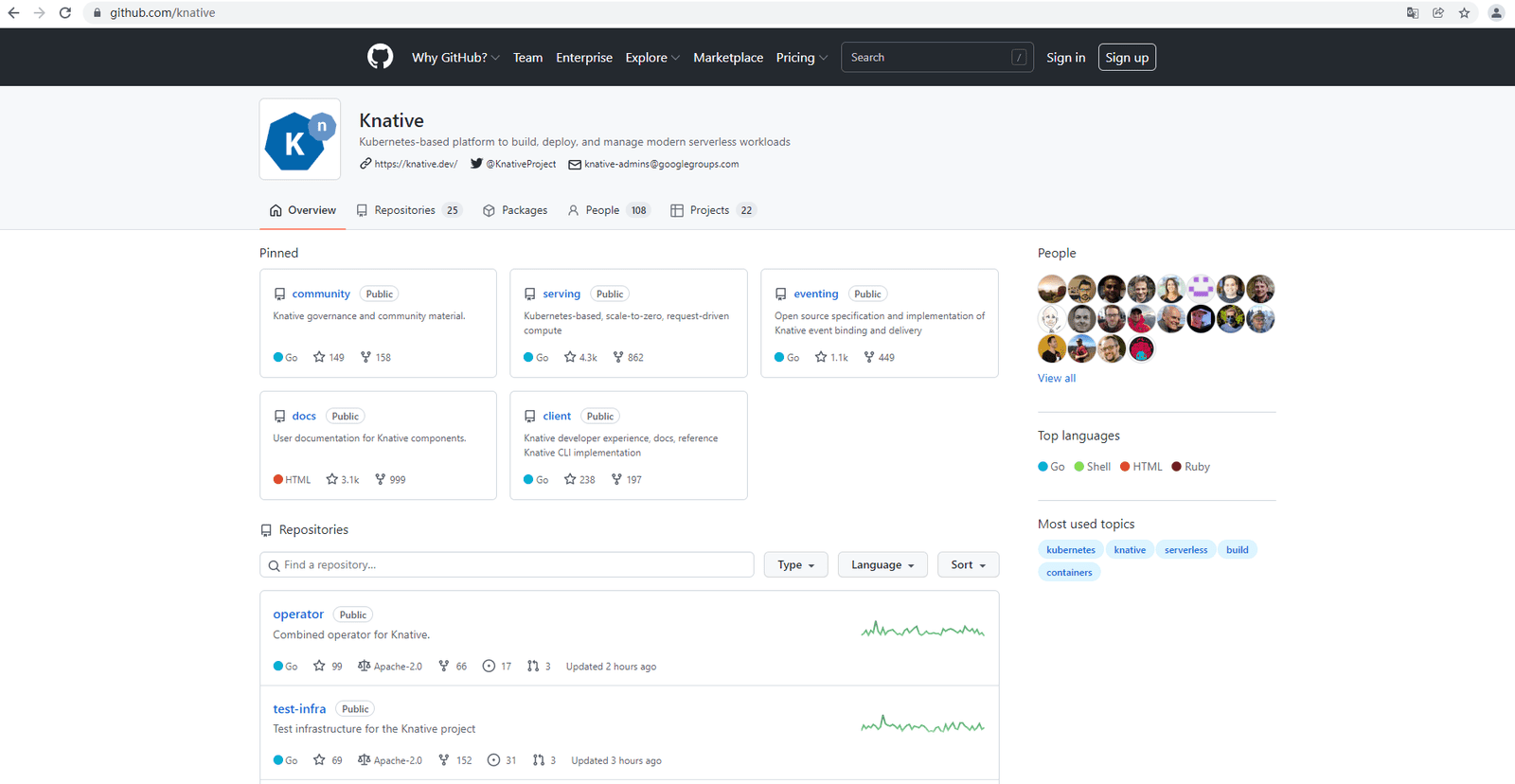The image size is (1515, 784).
Task: Click the open issues icon for test-infra
Action: coord(493,759)
